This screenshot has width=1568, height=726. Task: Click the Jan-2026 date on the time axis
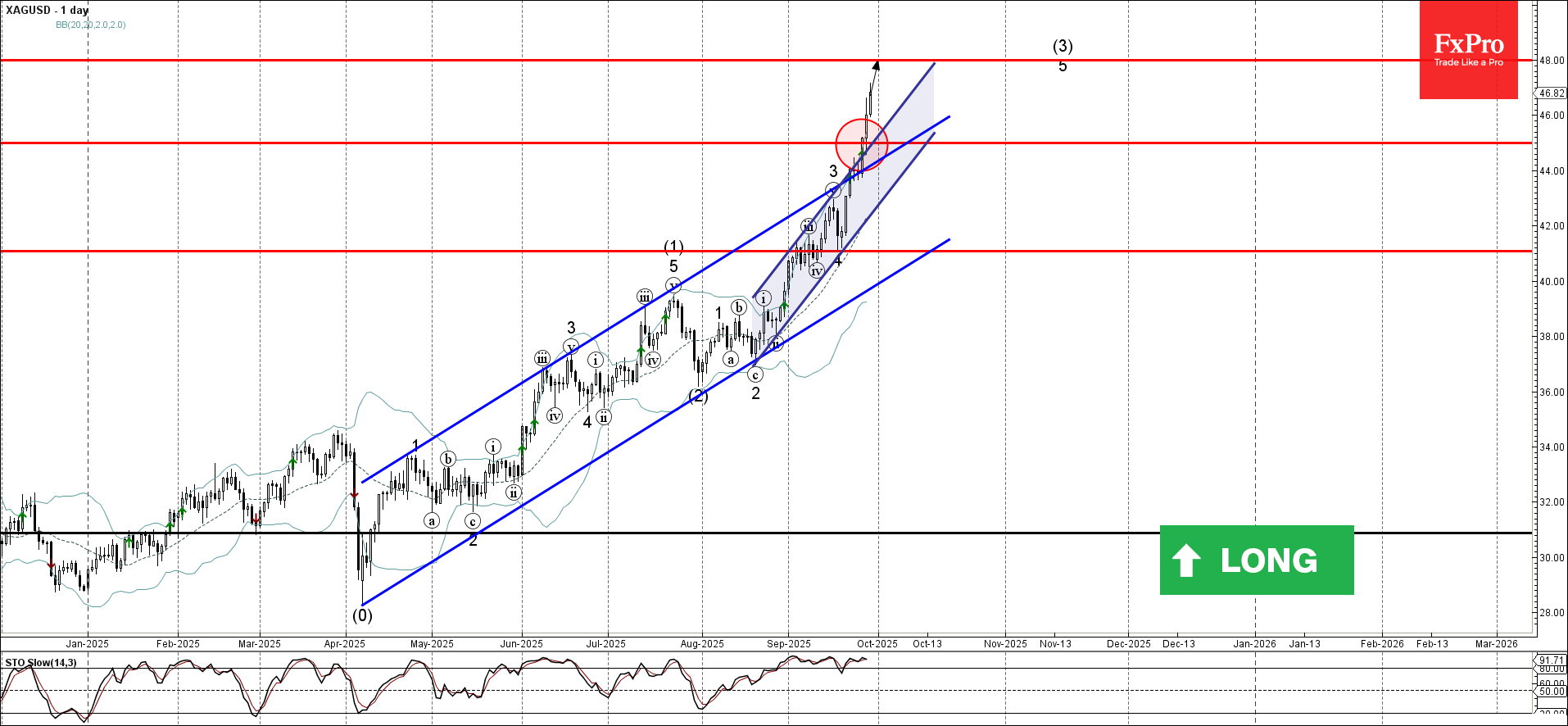(x=1254, y=644)
